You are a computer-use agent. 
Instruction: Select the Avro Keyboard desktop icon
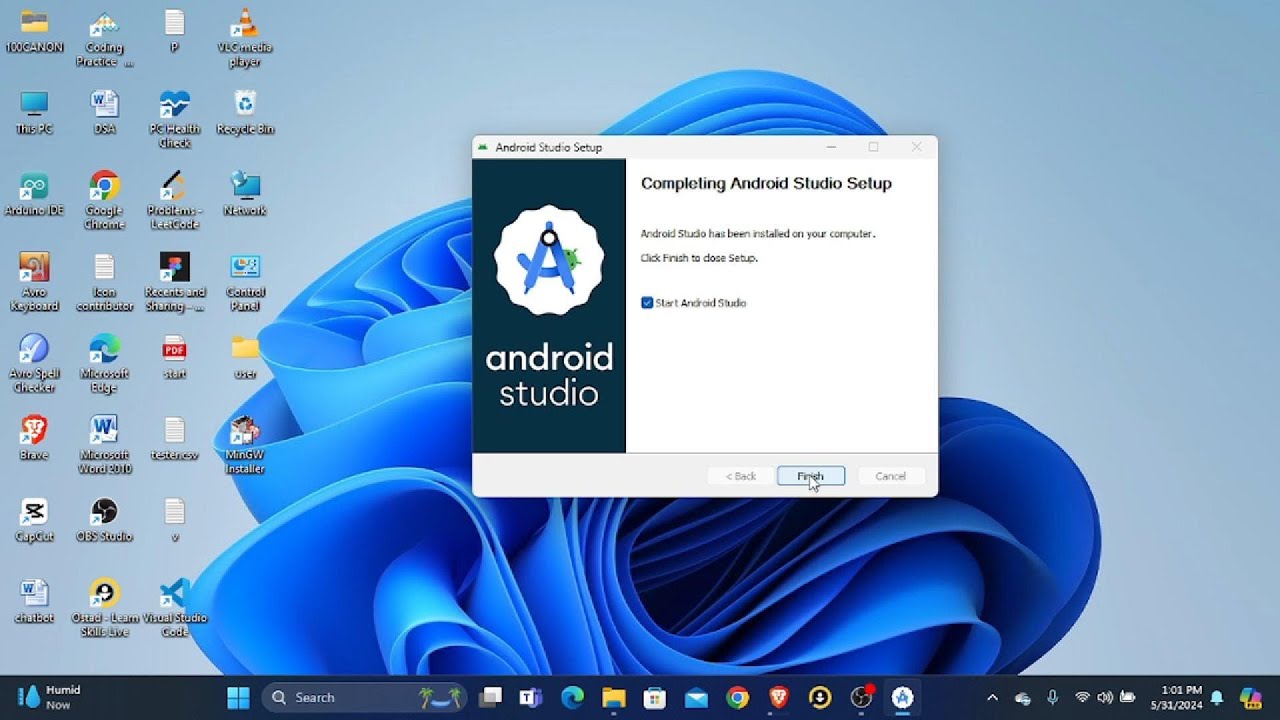35,283
